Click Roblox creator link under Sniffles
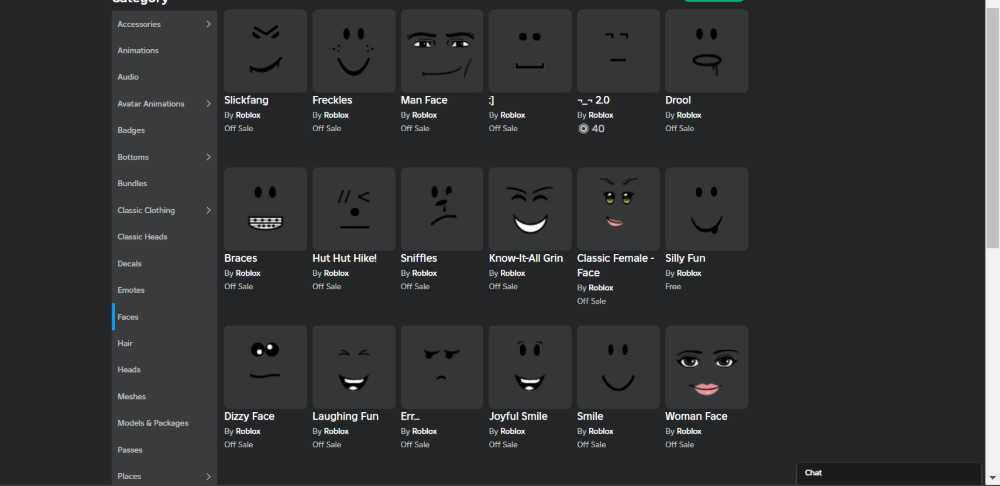Image resolution: width=1000 pixels, height=486 pixels. pos(425,274)
